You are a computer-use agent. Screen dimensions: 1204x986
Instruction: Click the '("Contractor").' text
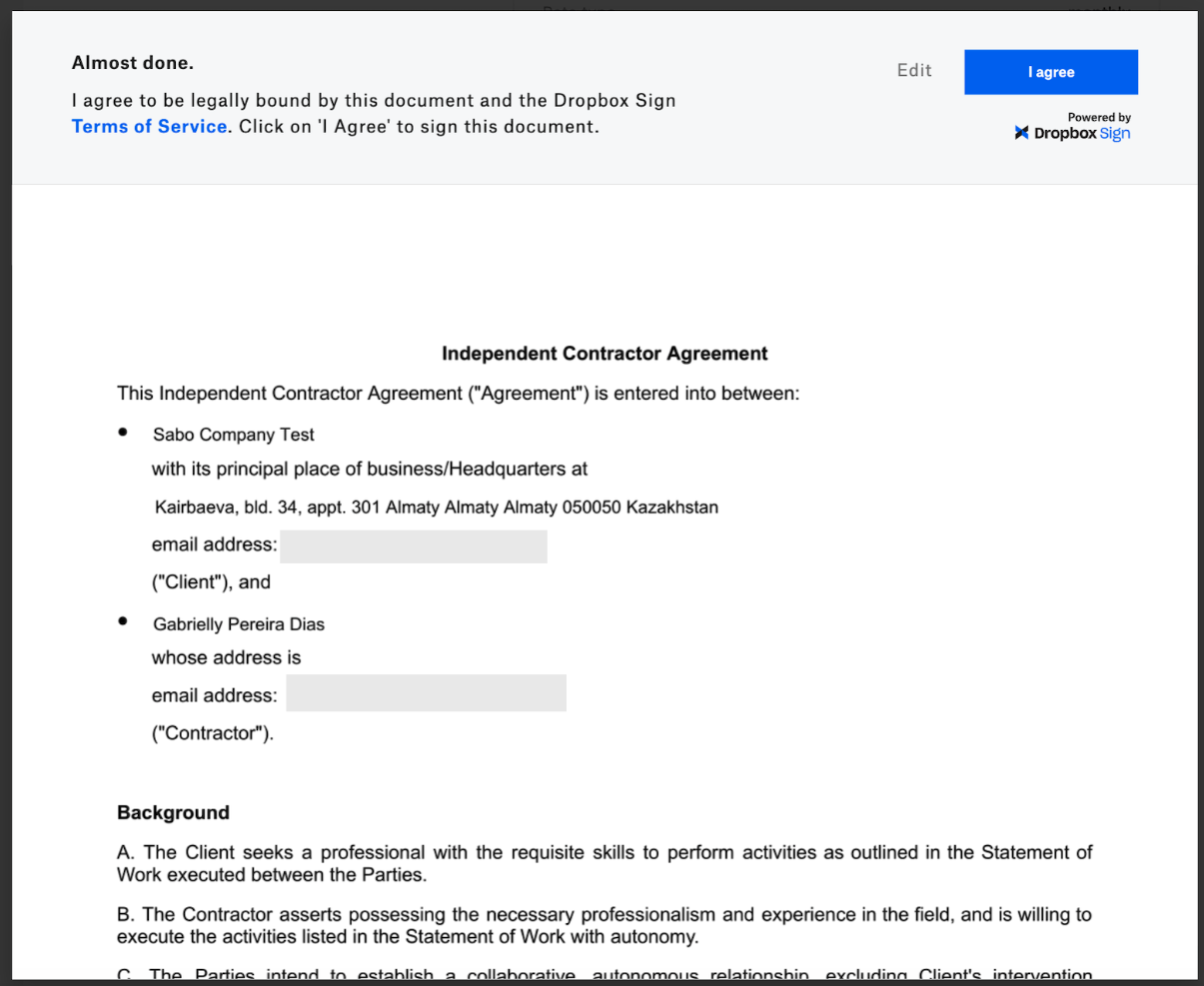coord(213,733)
